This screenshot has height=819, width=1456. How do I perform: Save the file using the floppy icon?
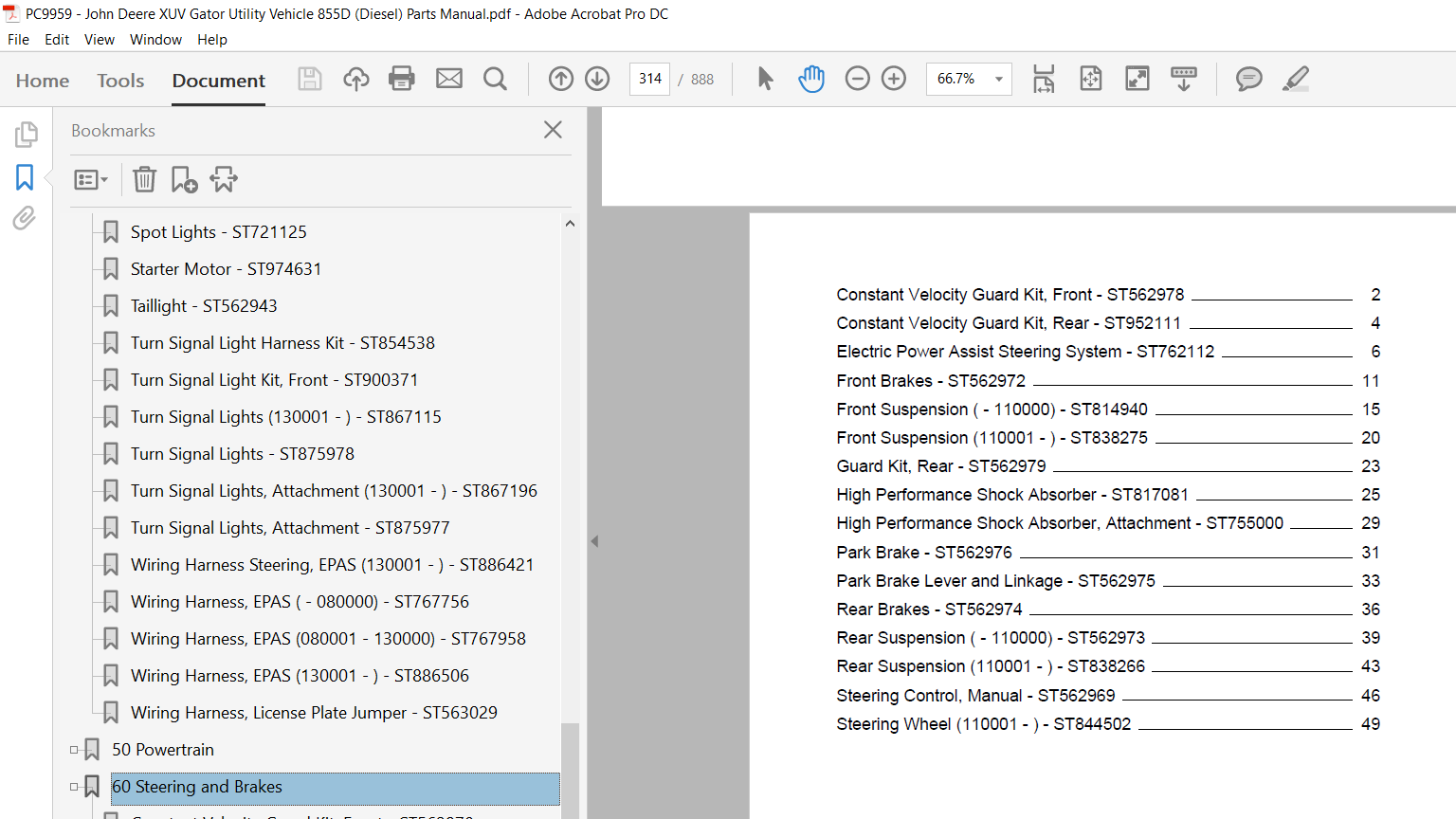[310, 79]
